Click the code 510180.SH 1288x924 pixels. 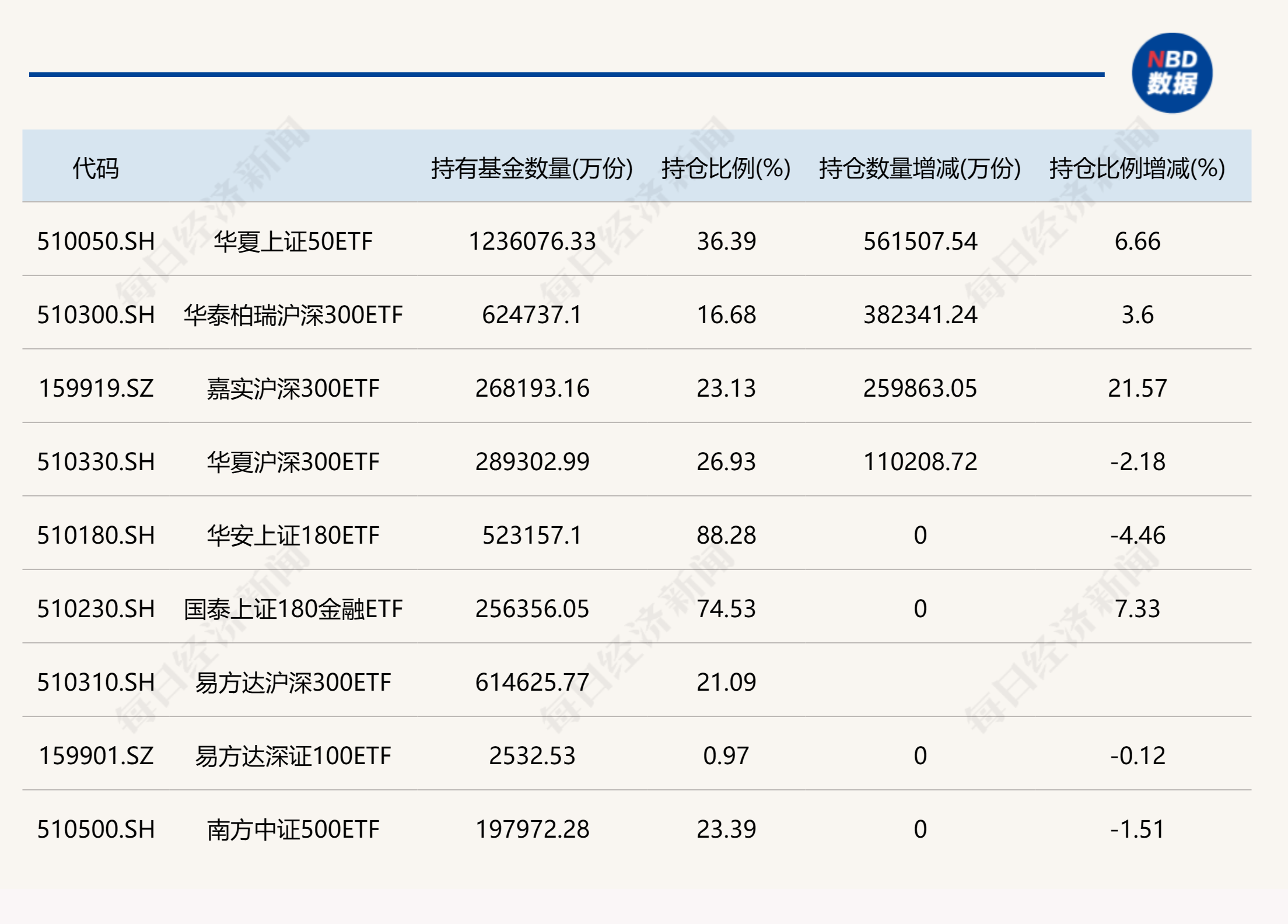[96, 535]
